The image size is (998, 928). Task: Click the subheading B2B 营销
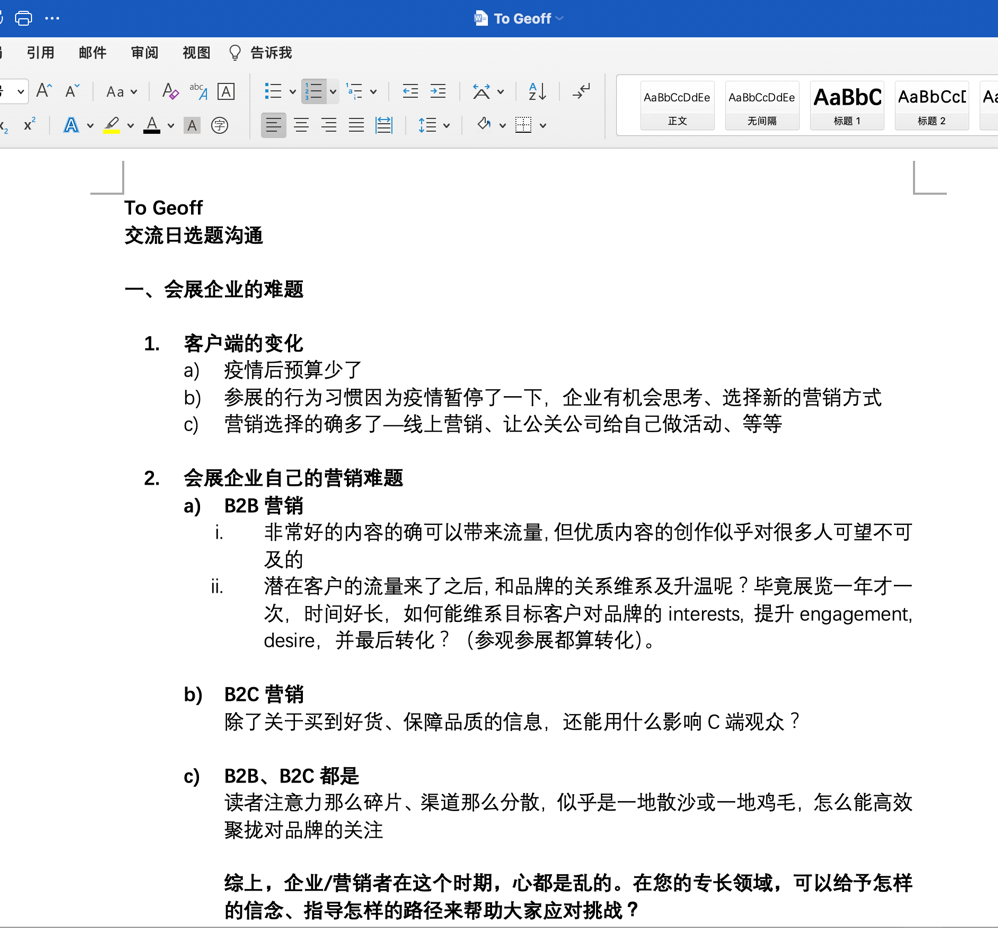[x=264, y=505]
